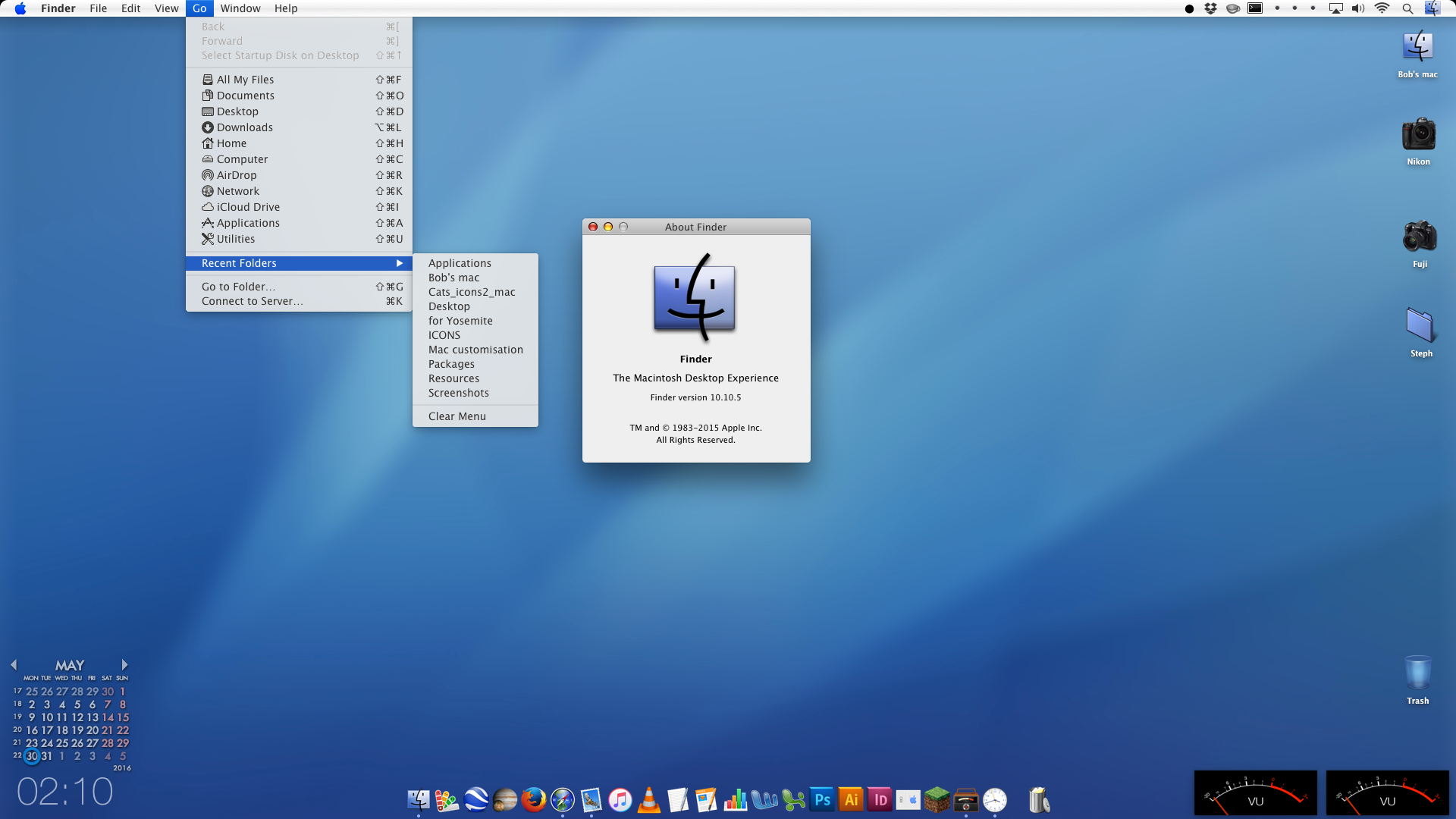
Task: Open the Clock app in Dock
Action: (995, 800)
